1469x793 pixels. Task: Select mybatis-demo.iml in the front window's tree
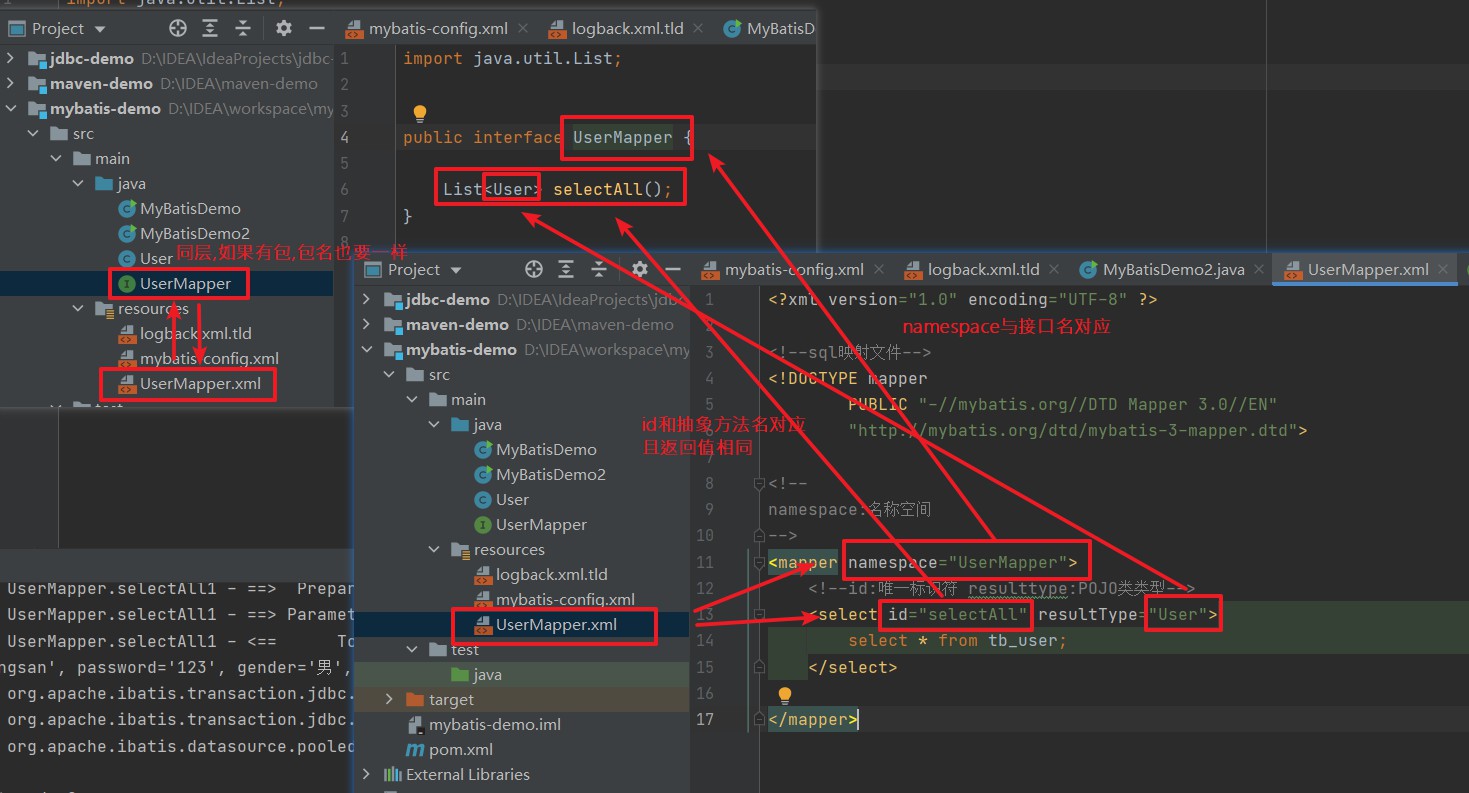click(483, 724)
